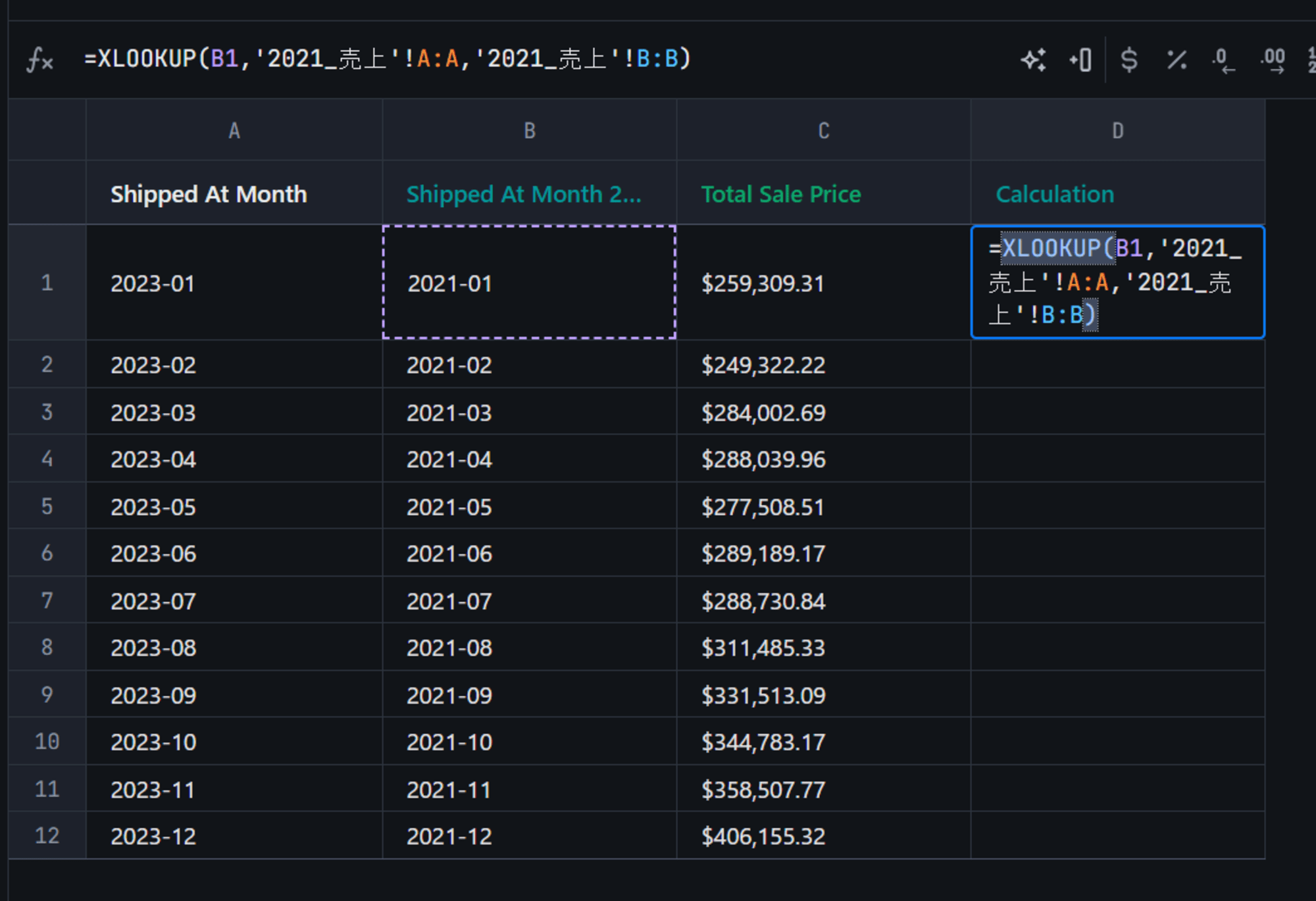Select row number 6
1316x901 pixels.
point(47,553)
